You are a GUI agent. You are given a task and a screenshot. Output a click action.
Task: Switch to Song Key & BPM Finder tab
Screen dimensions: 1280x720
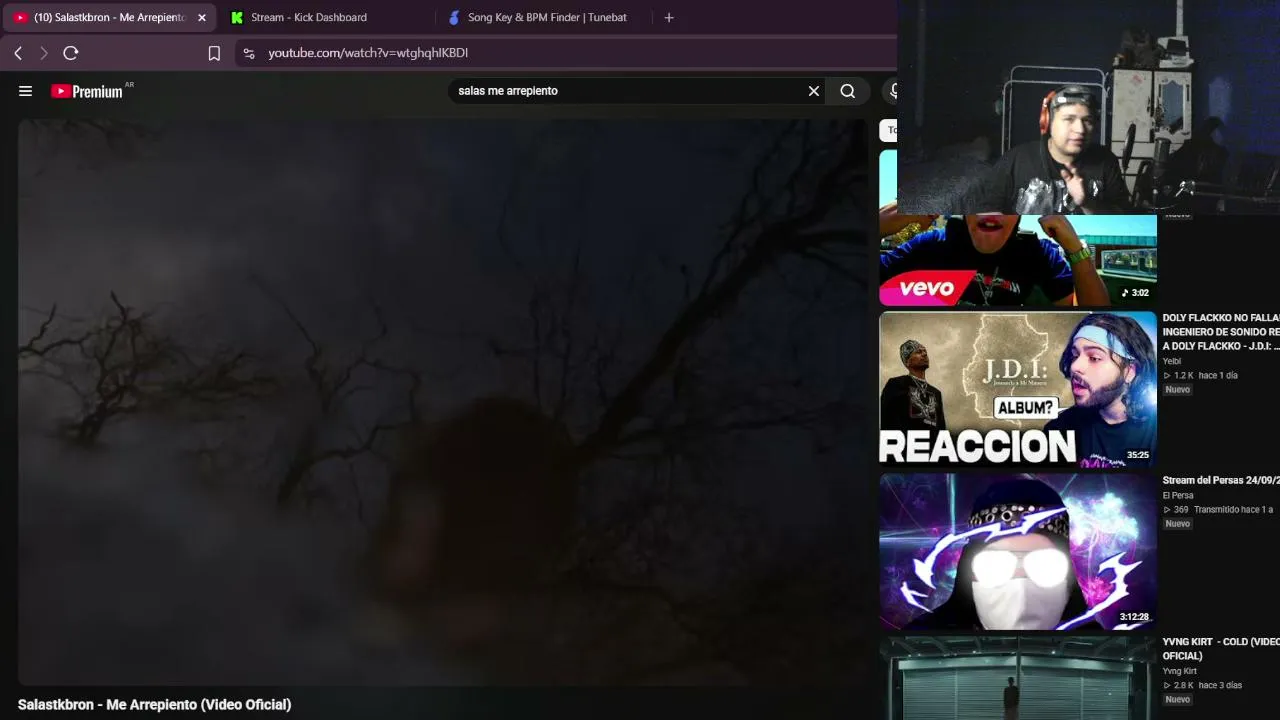pos(547,17)
